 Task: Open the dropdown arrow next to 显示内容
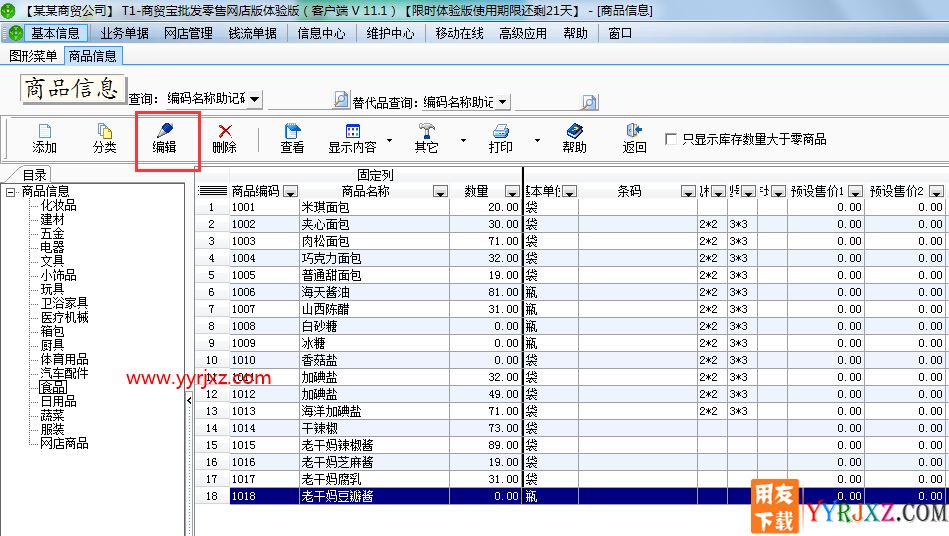tap(390, 140)
